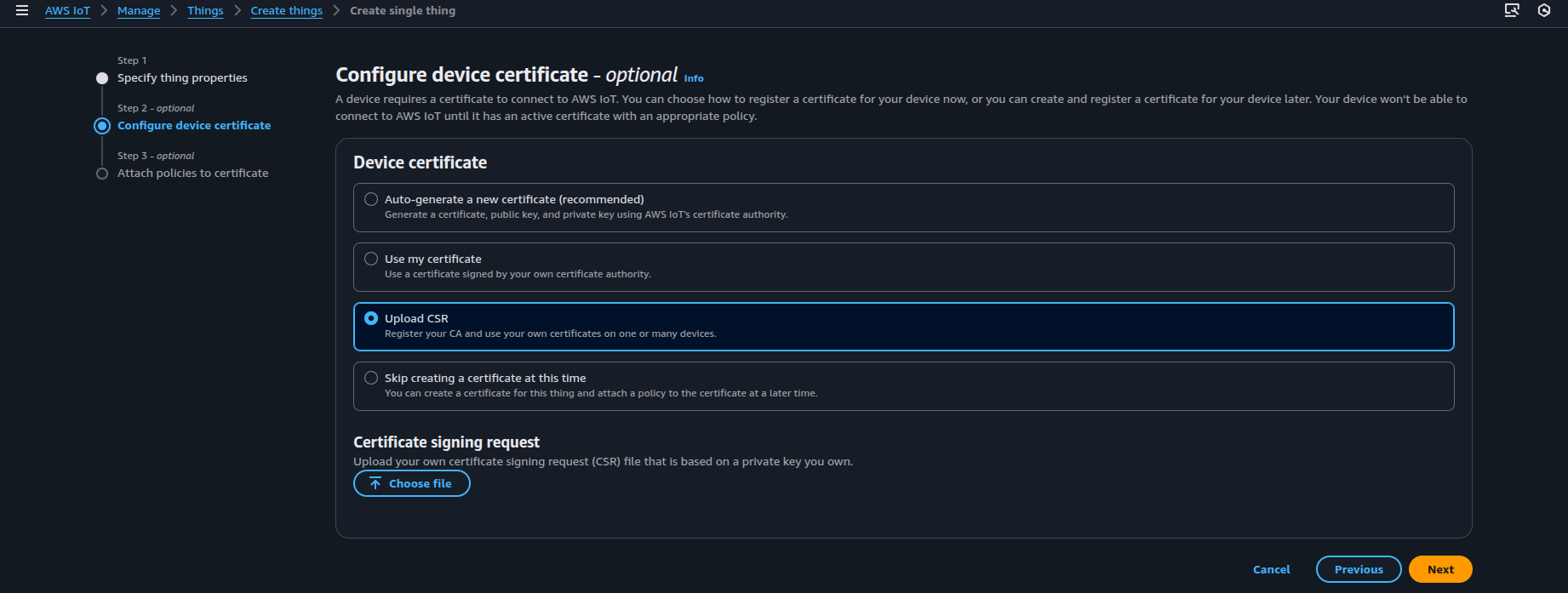Go back using the Previous button
Image resolution: width=1568 pixels, height=593 pixels.
point(1358,568)
